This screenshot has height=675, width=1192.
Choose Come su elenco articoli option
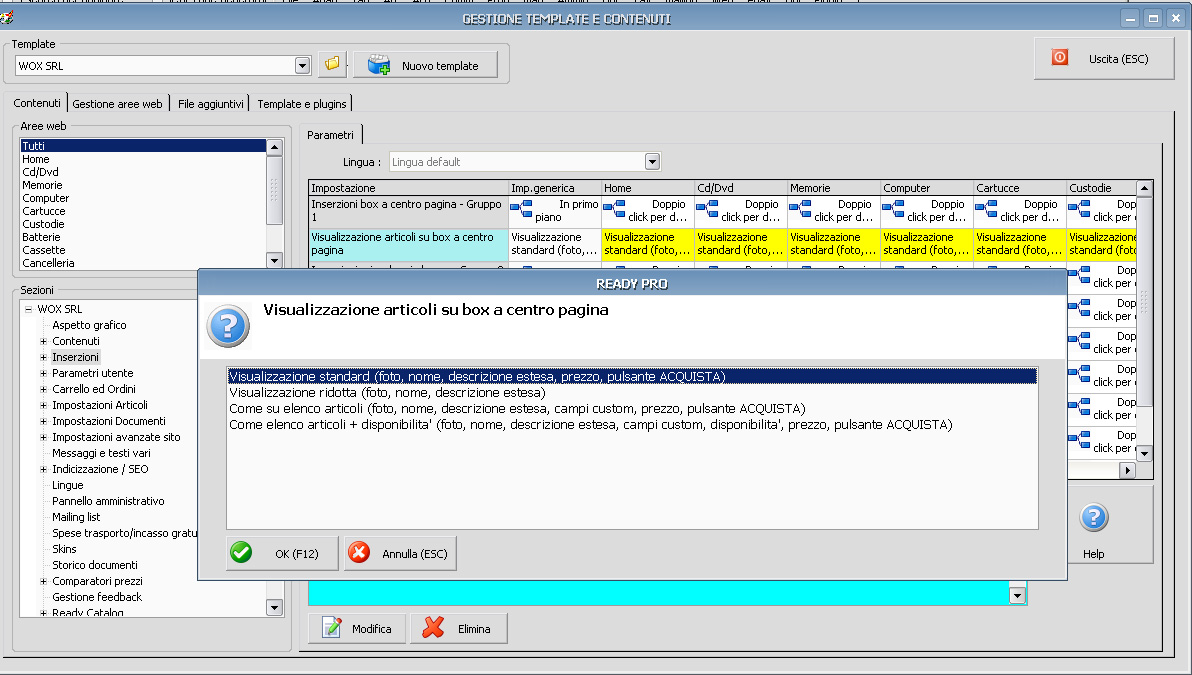tap(632, 408)
